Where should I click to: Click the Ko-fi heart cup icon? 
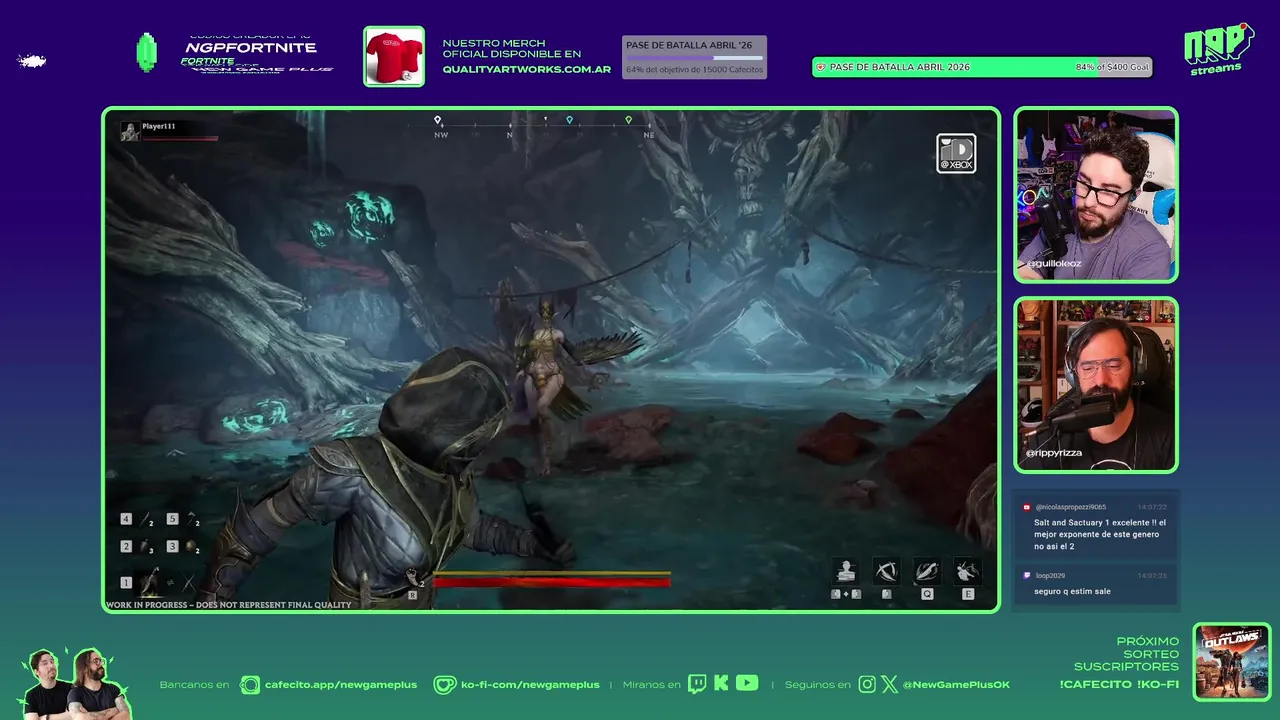coord(444,684)
